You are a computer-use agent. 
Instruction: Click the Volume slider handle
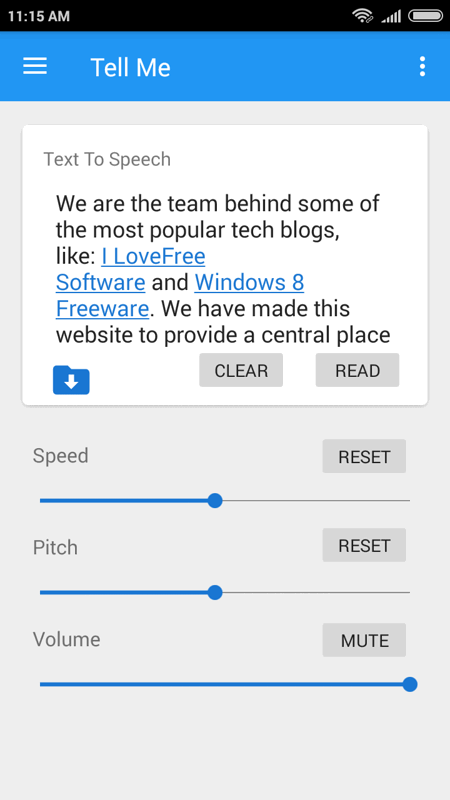point(410,684)
